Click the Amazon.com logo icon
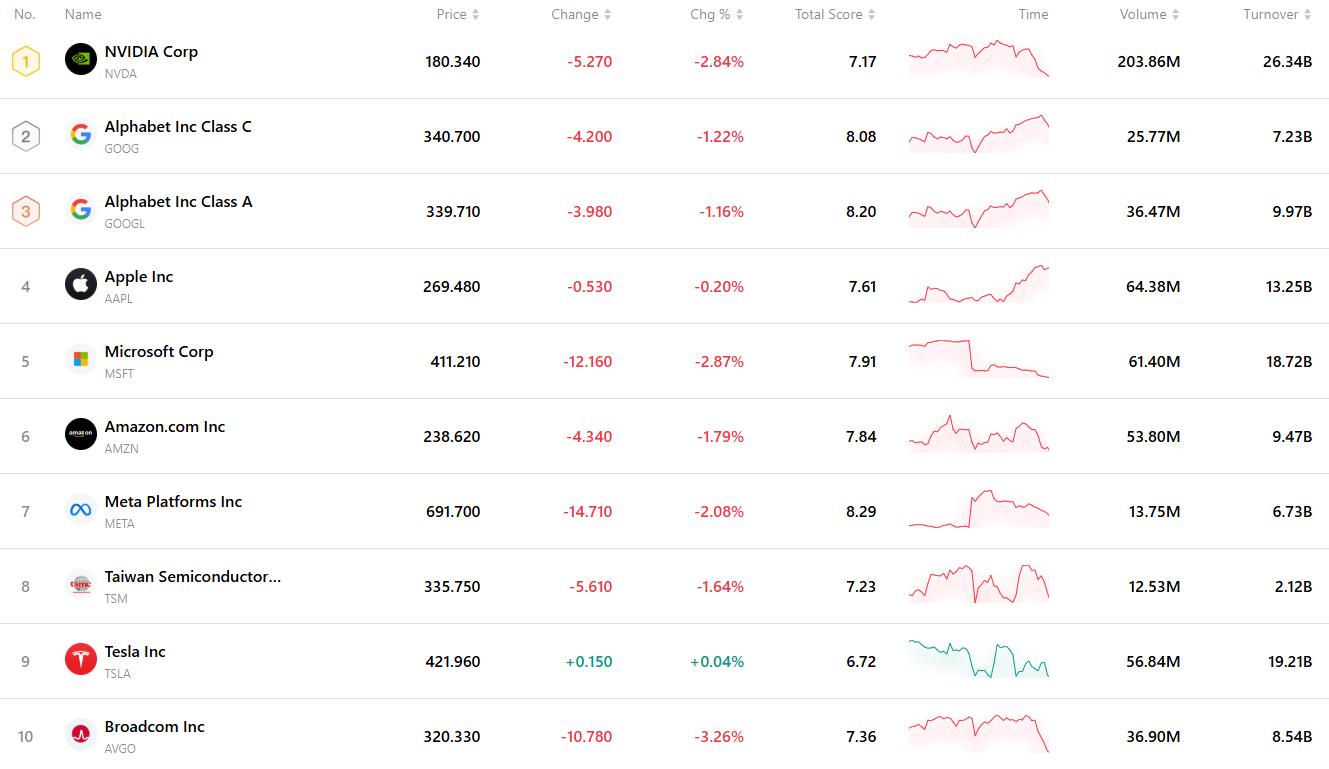This screenshot has height=769, width=1329. 81,435
